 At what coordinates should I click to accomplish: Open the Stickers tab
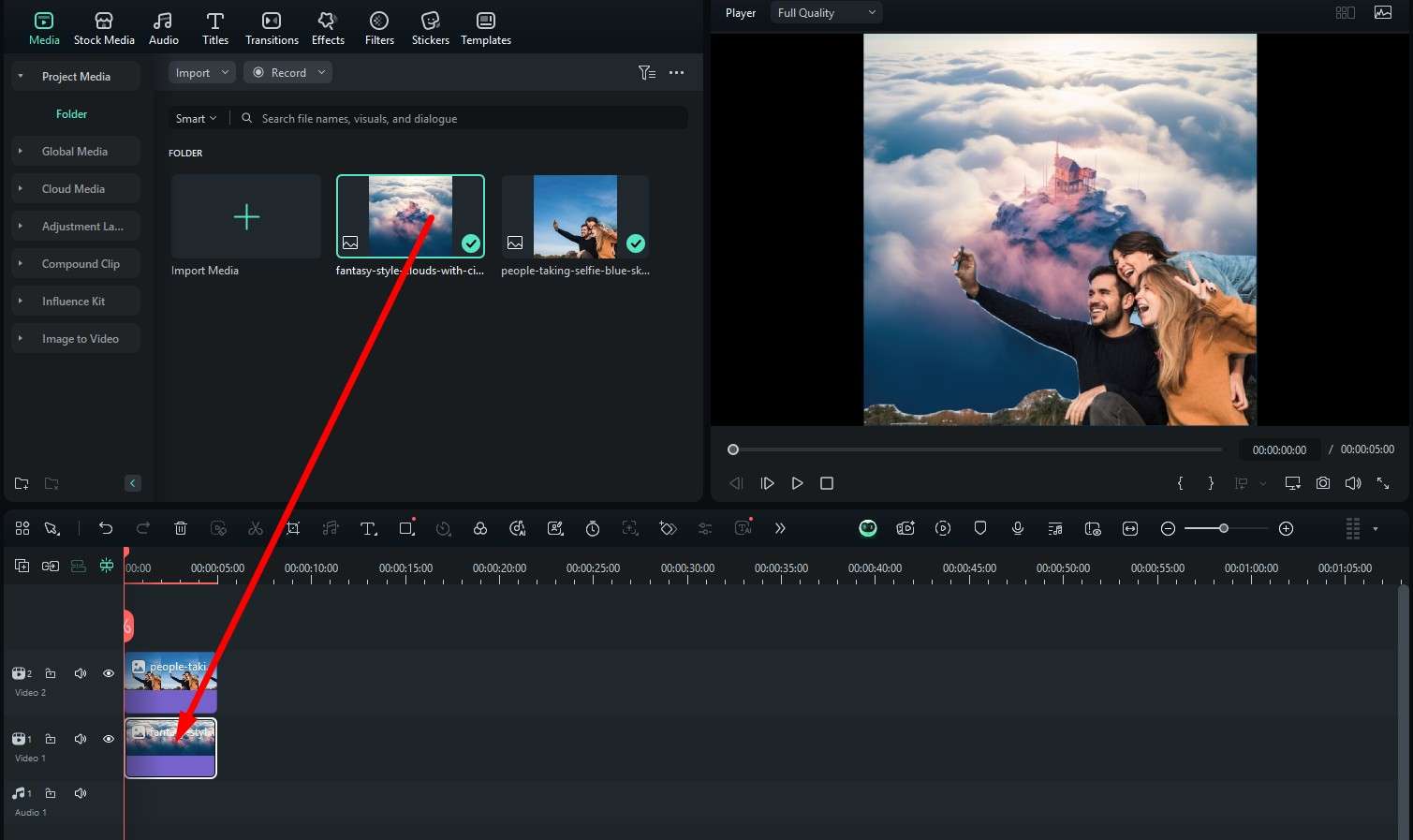(430, 28)
